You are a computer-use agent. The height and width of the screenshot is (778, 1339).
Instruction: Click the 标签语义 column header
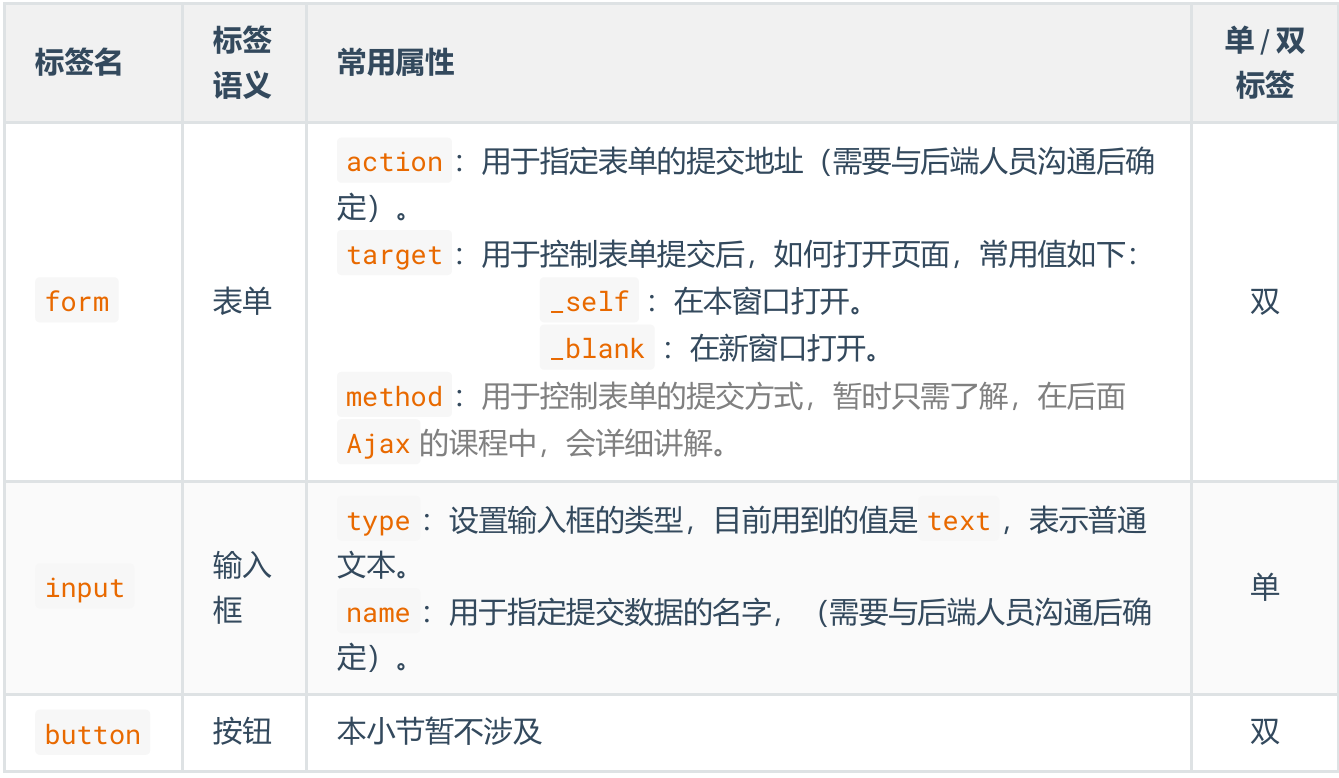242,63
